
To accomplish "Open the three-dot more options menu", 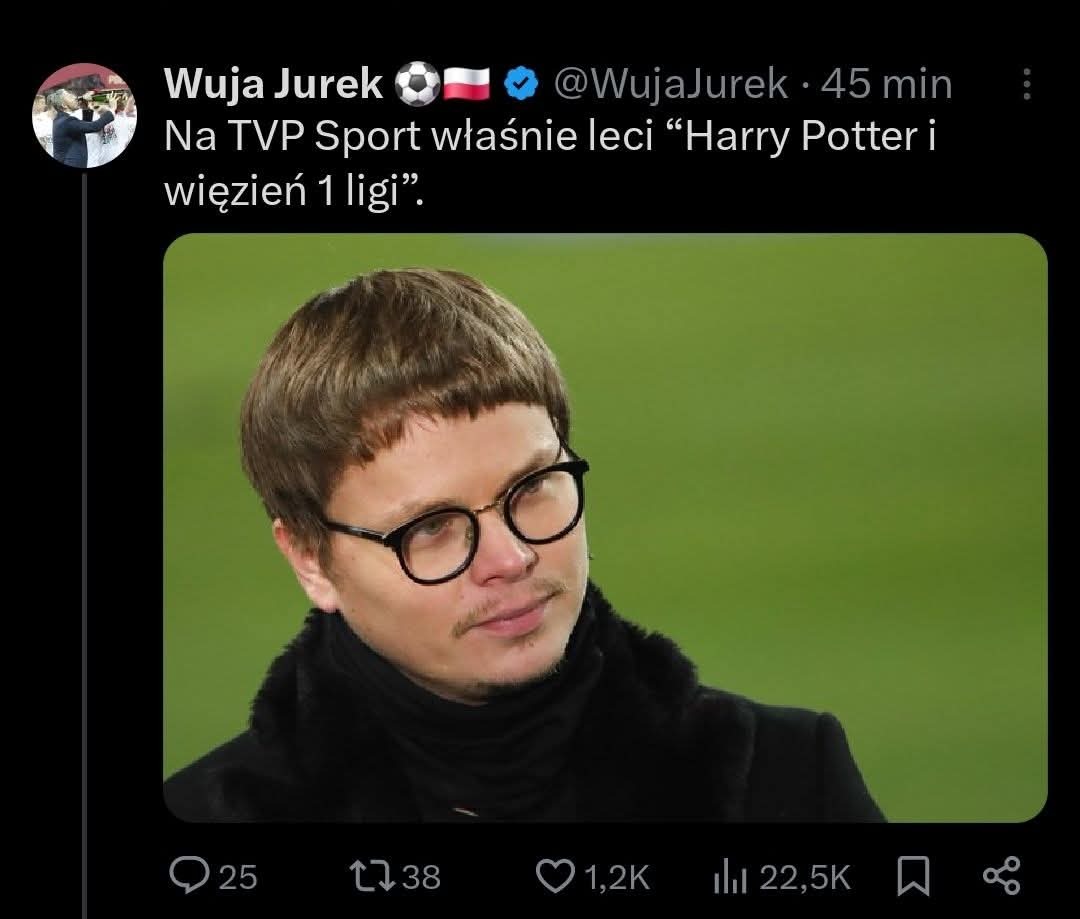I will [x=1027, y=85].
